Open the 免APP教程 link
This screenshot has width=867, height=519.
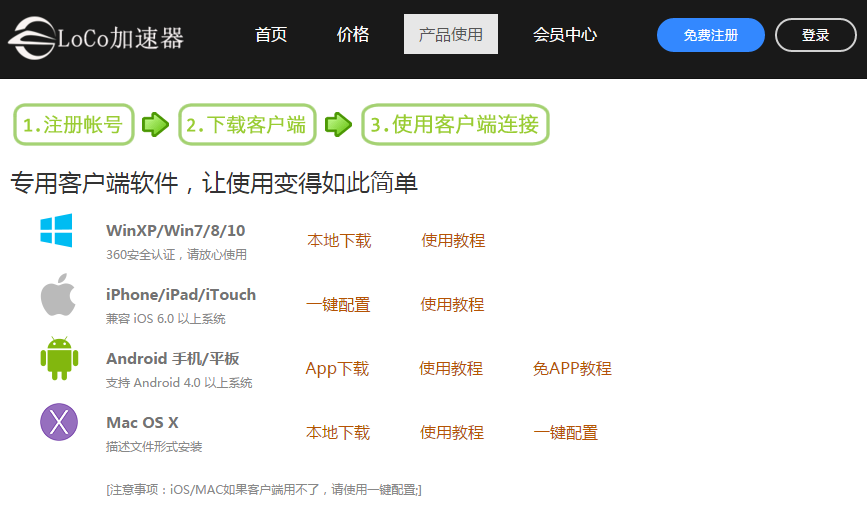coord(572,369)
